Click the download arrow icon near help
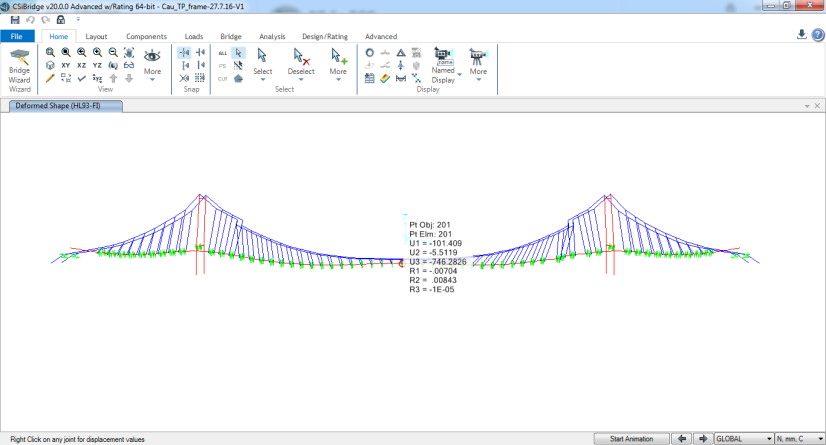 tap(801, 35)
